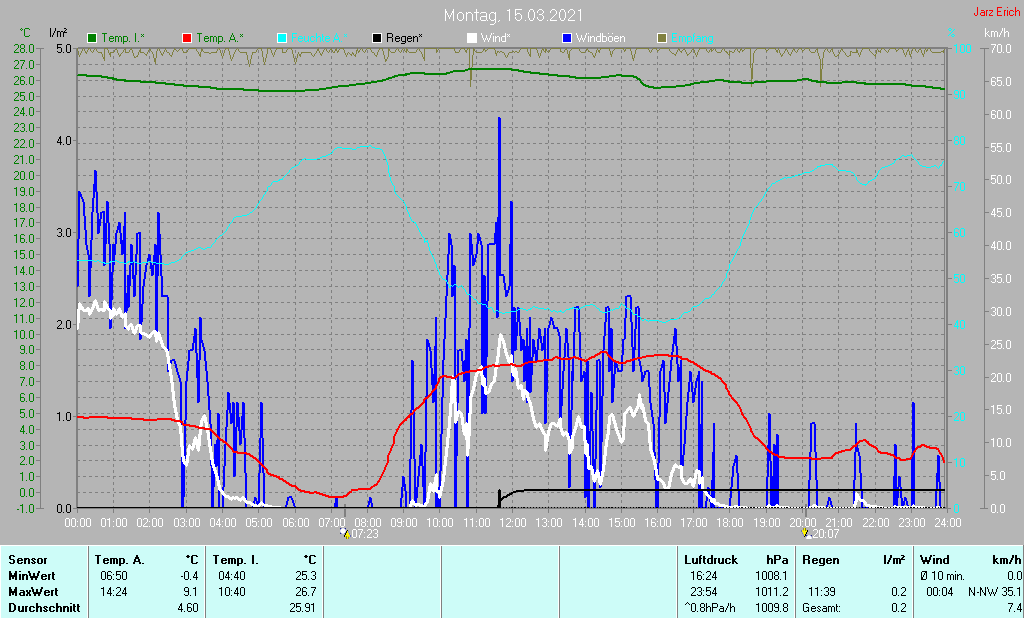The image size is (1024, 618).
Task: Click the Temp. I. average value 25.91
Action: click(303, 608)
